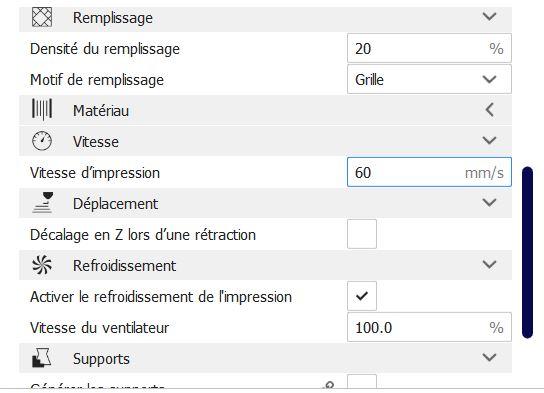Click the Matériau filament icon
This screenshot has height=393, width=544.
pyautogui.click(x=42, y=109)
